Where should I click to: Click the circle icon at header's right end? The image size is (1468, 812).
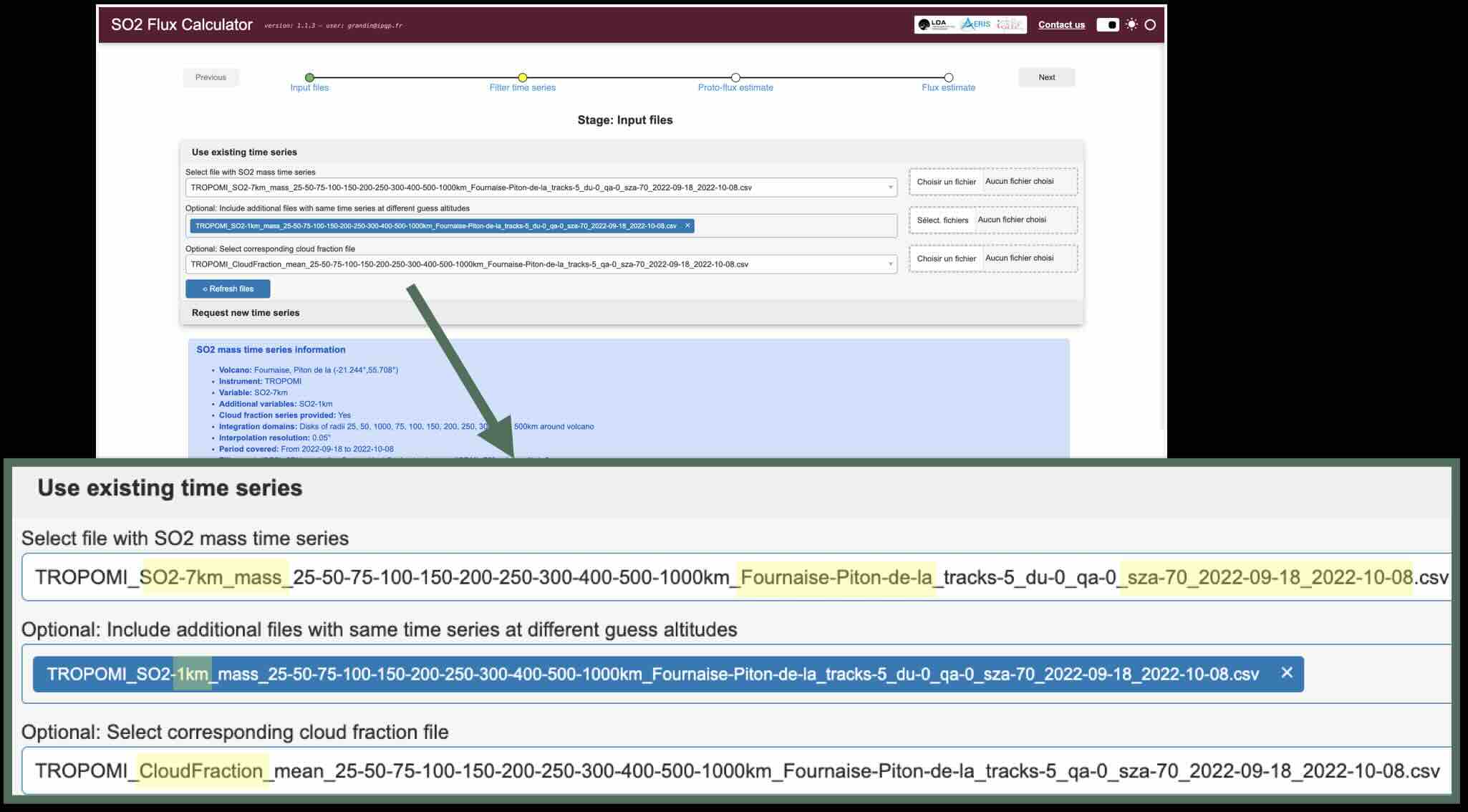[1150, 25]
